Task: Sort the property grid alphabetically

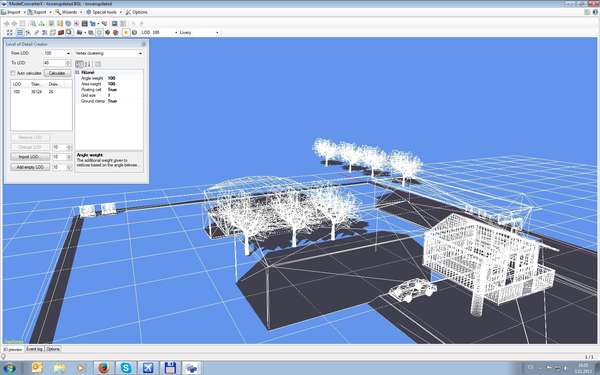Action: pos(88,64)
